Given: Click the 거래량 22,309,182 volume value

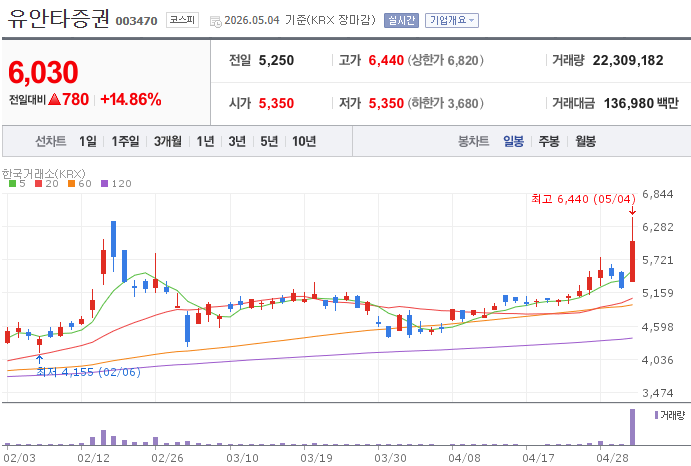Looking at the screenshot, I should [628, 60].
